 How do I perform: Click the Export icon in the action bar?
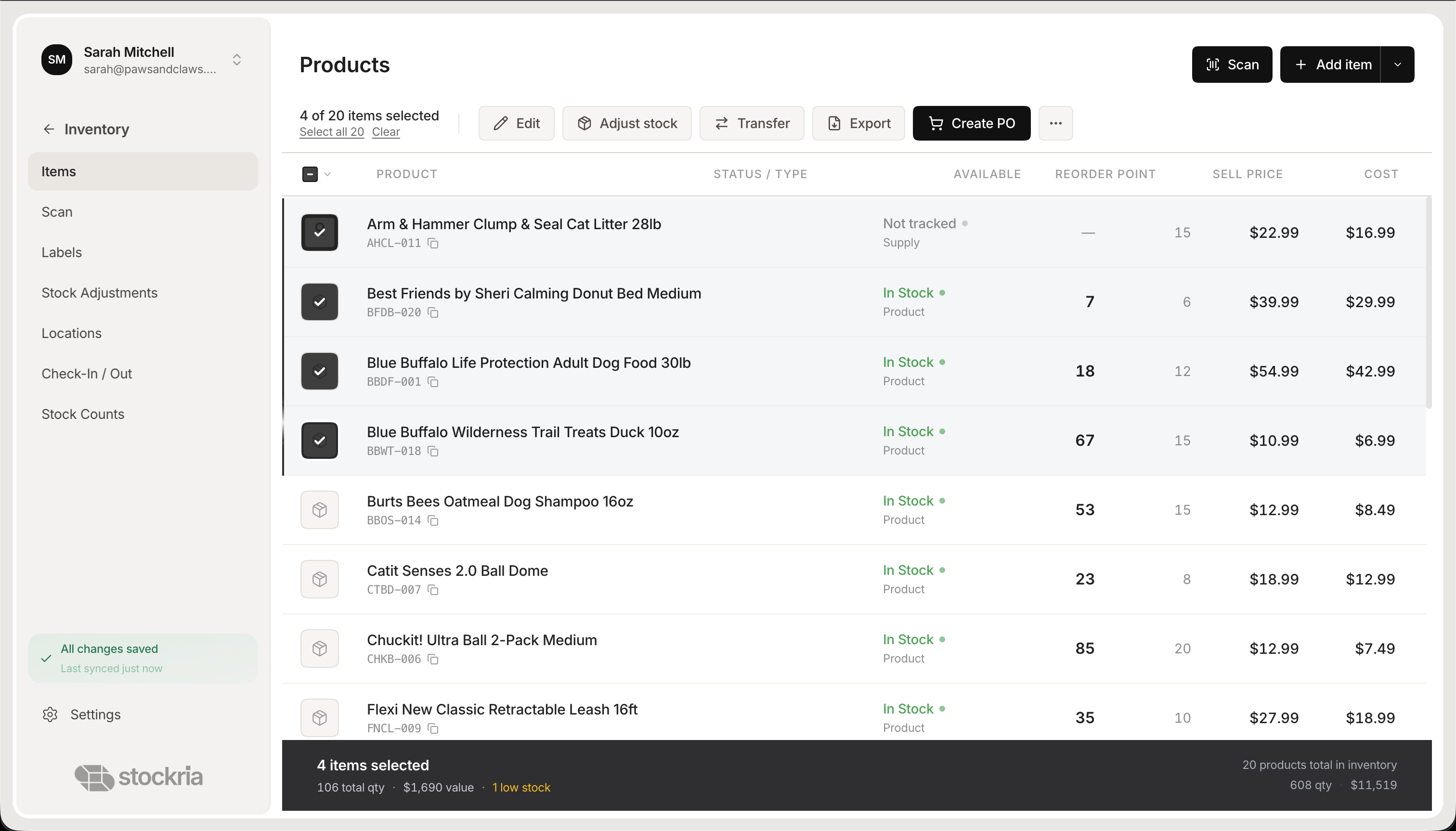pos(834,123)
